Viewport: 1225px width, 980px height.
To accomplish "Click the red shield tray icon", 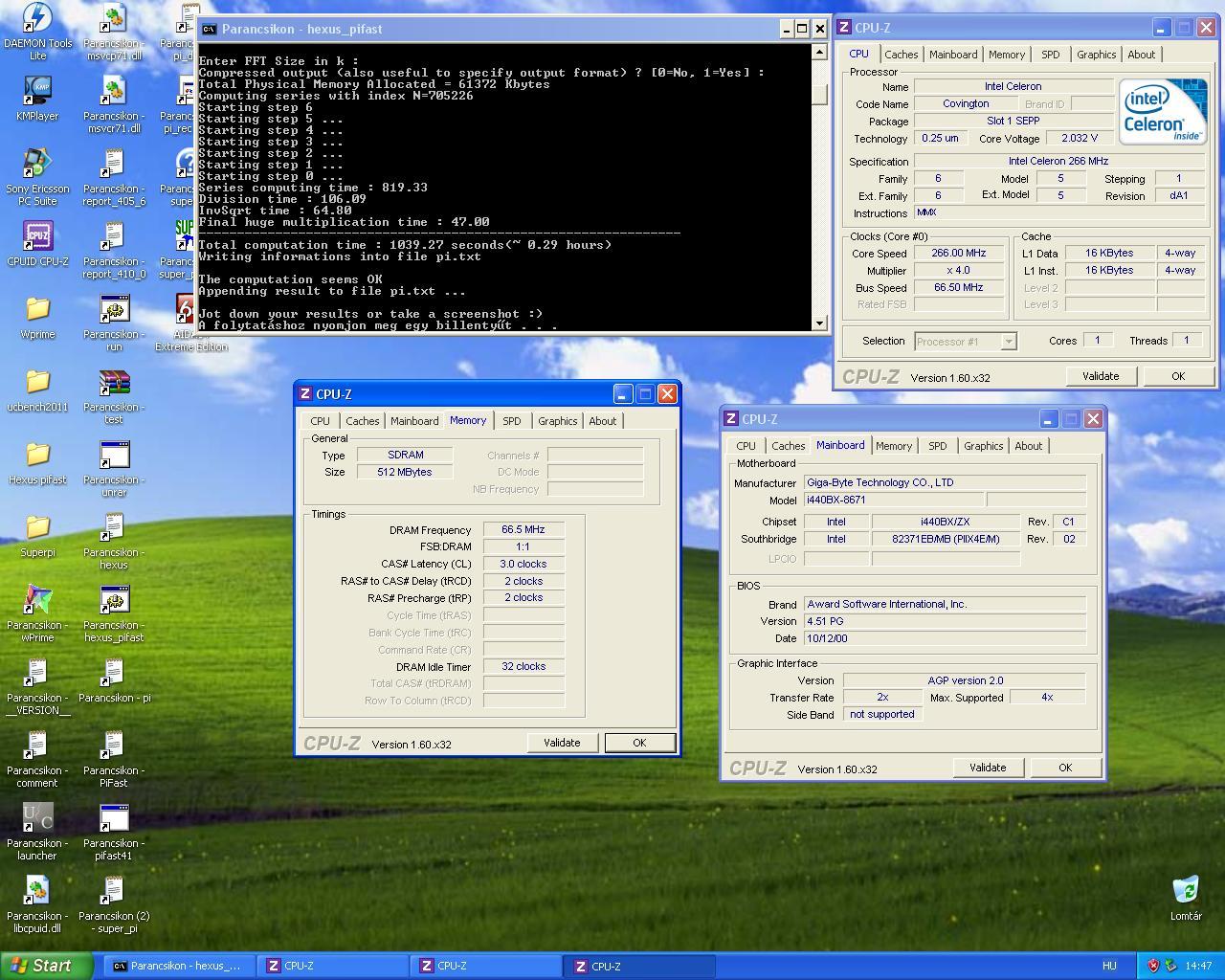I will pyautogui.click(x=1153, y=966).
